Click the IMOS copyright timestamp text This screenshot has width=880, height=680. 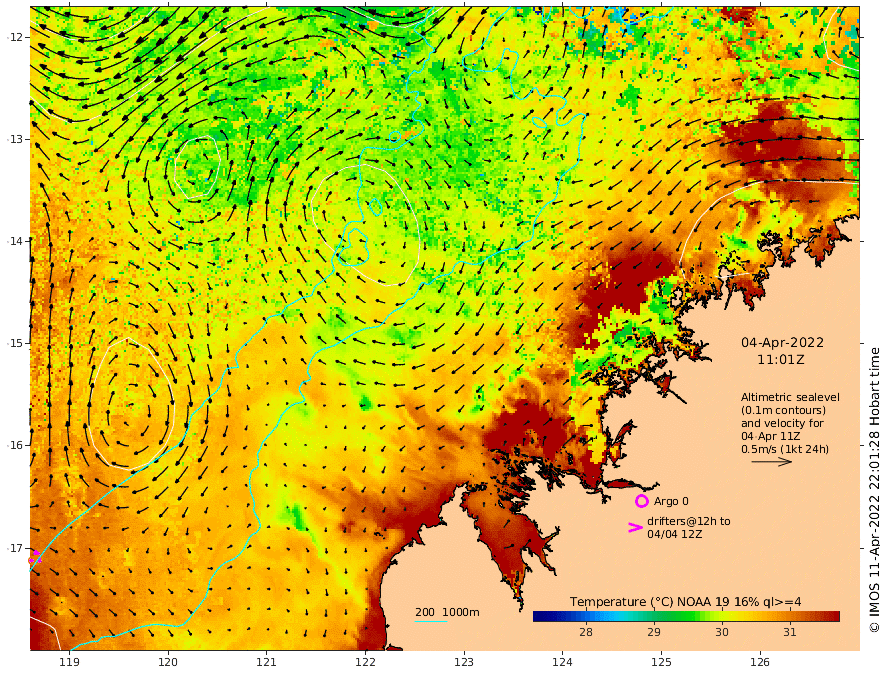pyautogui.click(x=874, y=490)
